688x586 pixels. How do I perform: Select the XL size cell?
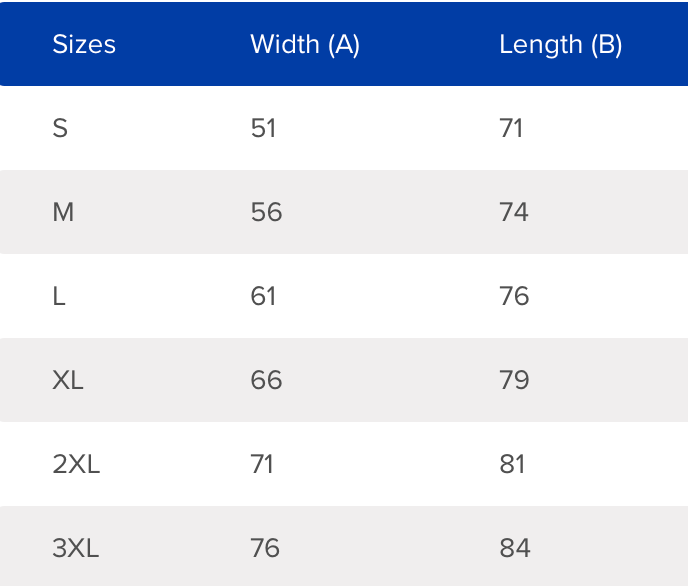tap(68, 380)
